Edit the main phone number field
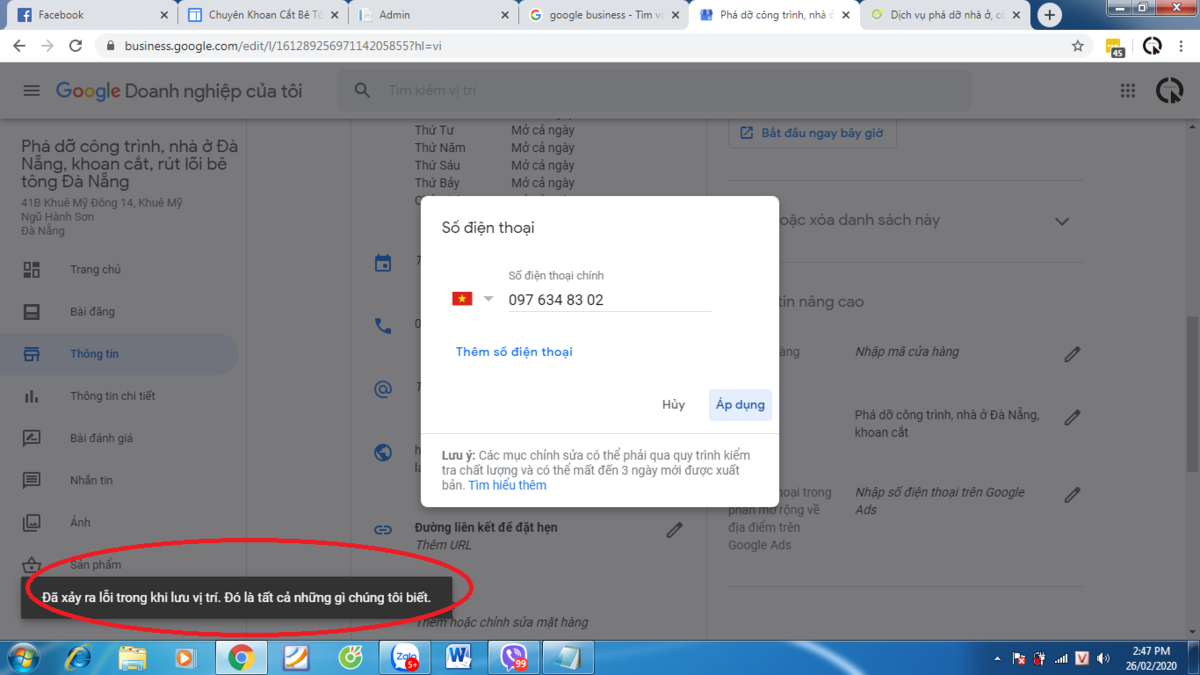 (609, 300)
